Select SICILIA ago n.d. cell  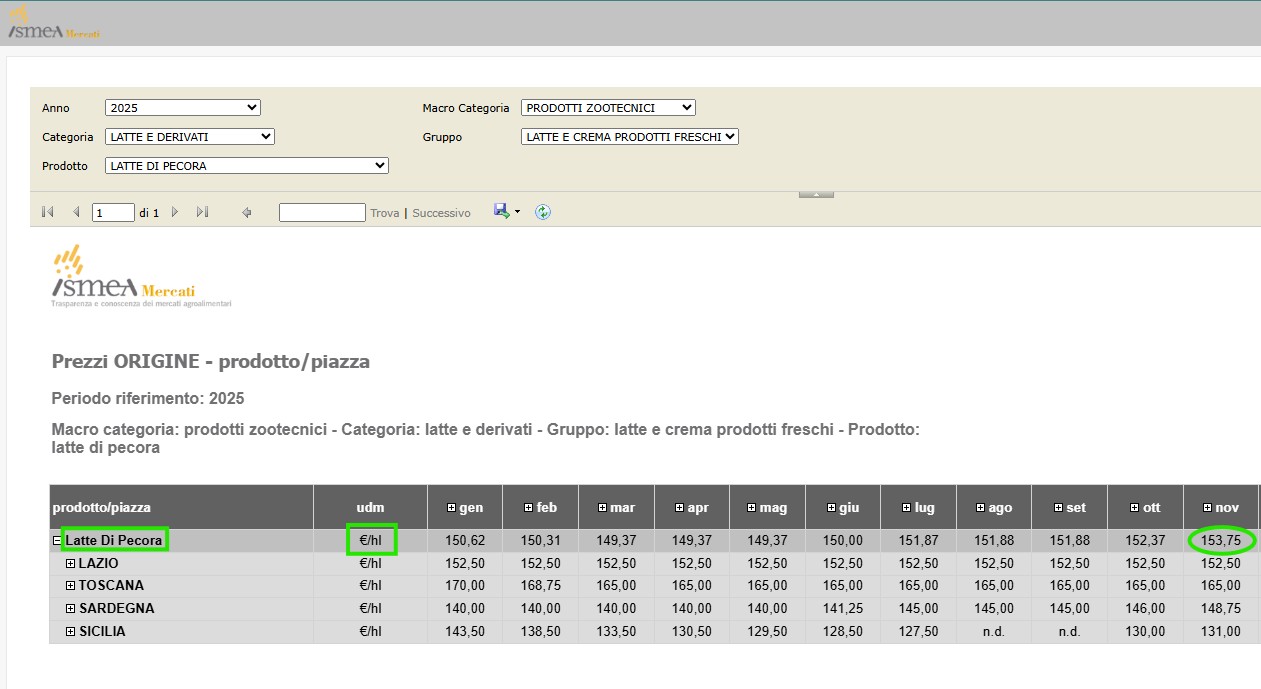[994, 632]
